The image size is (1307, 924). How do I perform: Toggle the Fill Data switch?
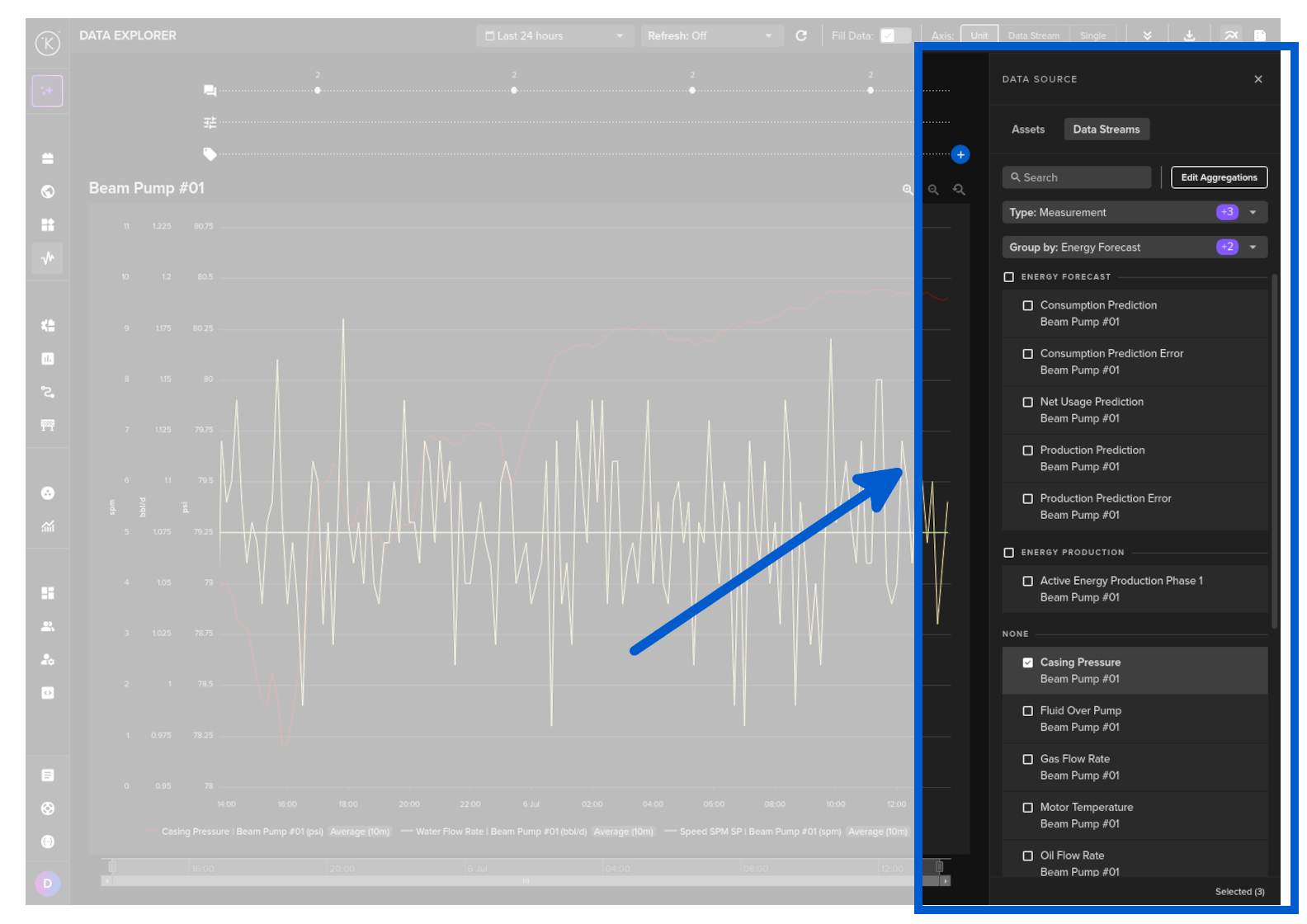[x=894, y=35]
